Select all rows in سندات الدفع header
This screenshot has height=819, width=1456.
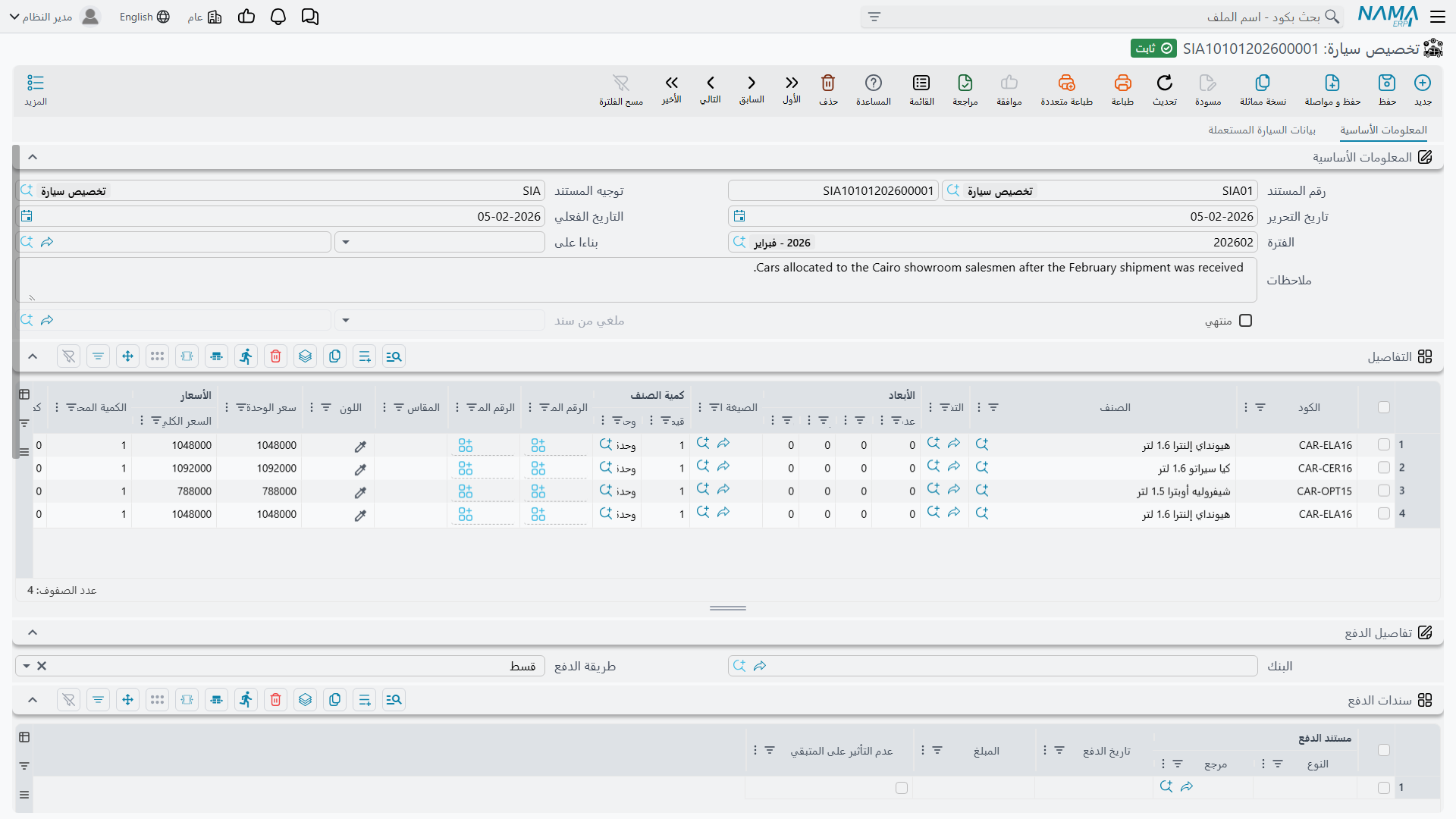click(x=1384, y=750)
